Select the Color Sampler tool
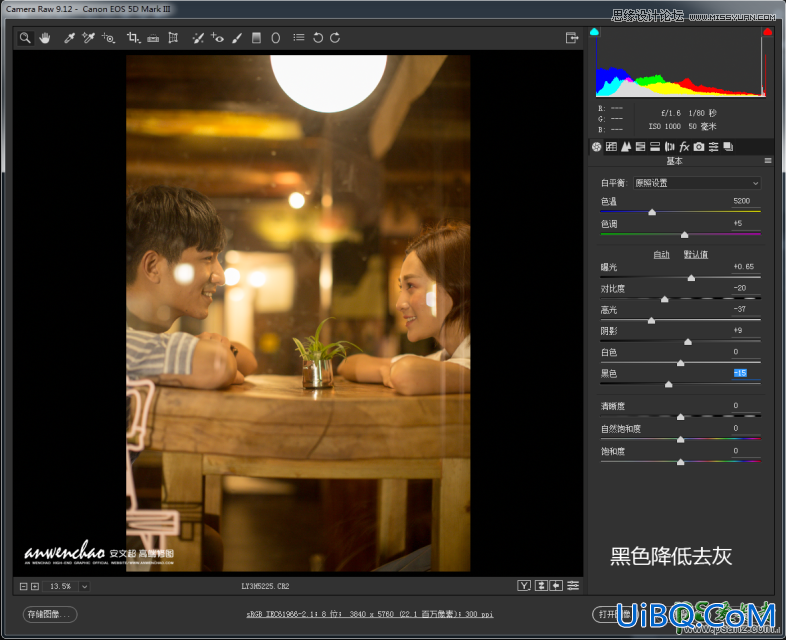786x640 pixels. tap(89, 38)
